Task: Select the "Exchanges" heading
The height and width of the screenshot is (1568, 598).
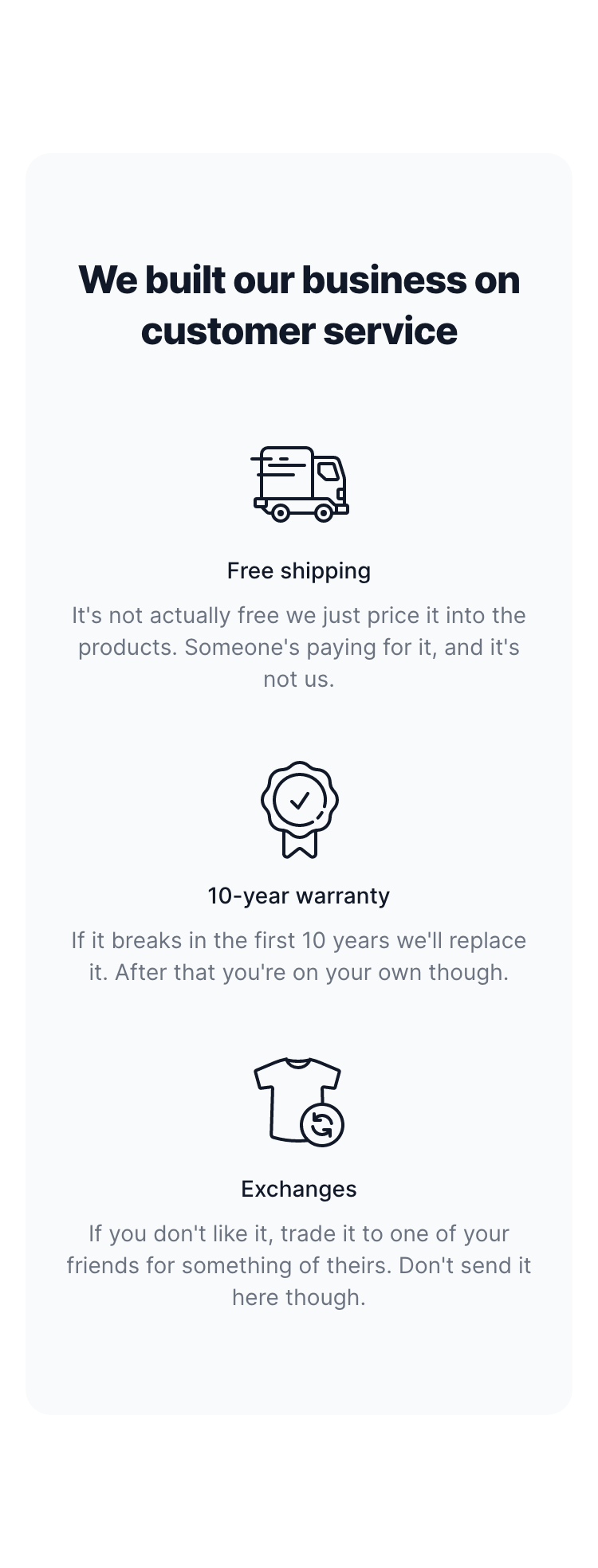Action: coord(299,1190)
